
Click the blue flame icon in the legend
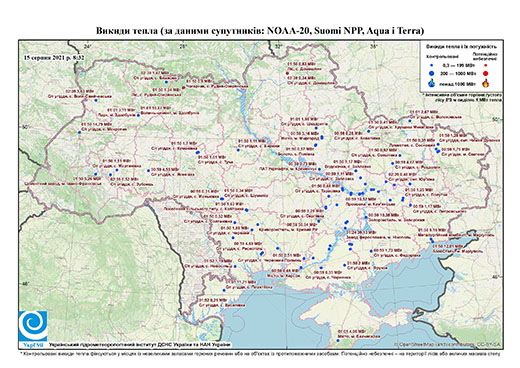pos(432,83)
